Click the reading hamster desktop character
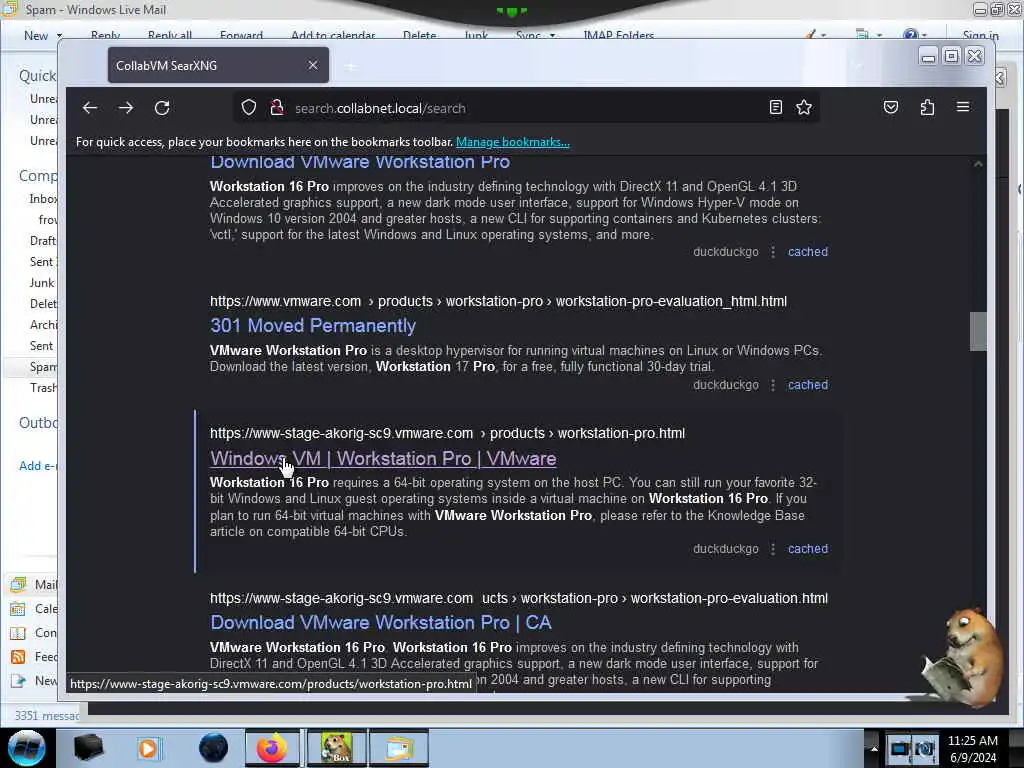Screen dimensions: 1024x768 (x=963, y=658)
